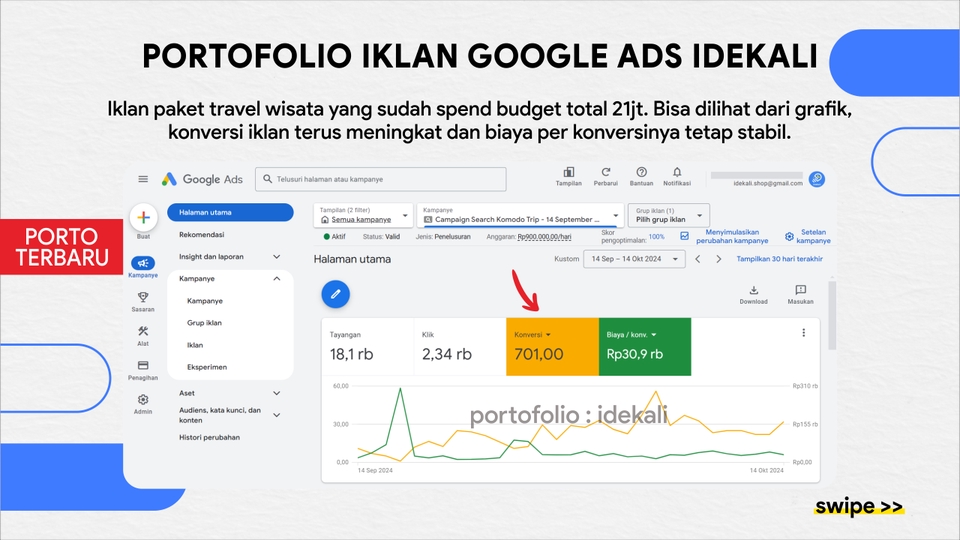Open the Admin gear icon
Screen dimensions: 960x540
pyautogui.click(x=143, y=399)
